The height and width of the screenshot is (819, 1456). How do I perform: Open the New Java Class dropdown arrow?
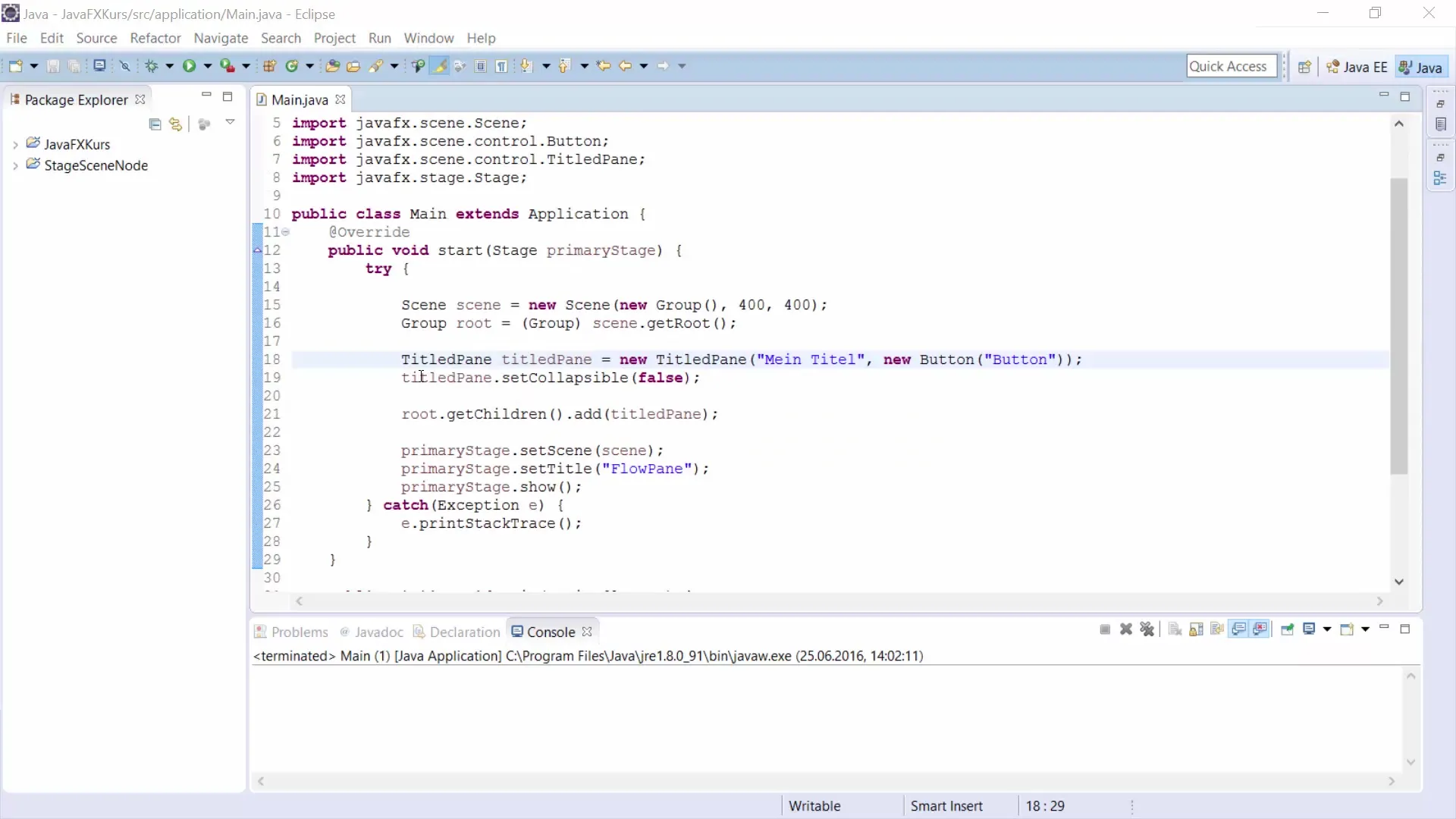(309, 66)
